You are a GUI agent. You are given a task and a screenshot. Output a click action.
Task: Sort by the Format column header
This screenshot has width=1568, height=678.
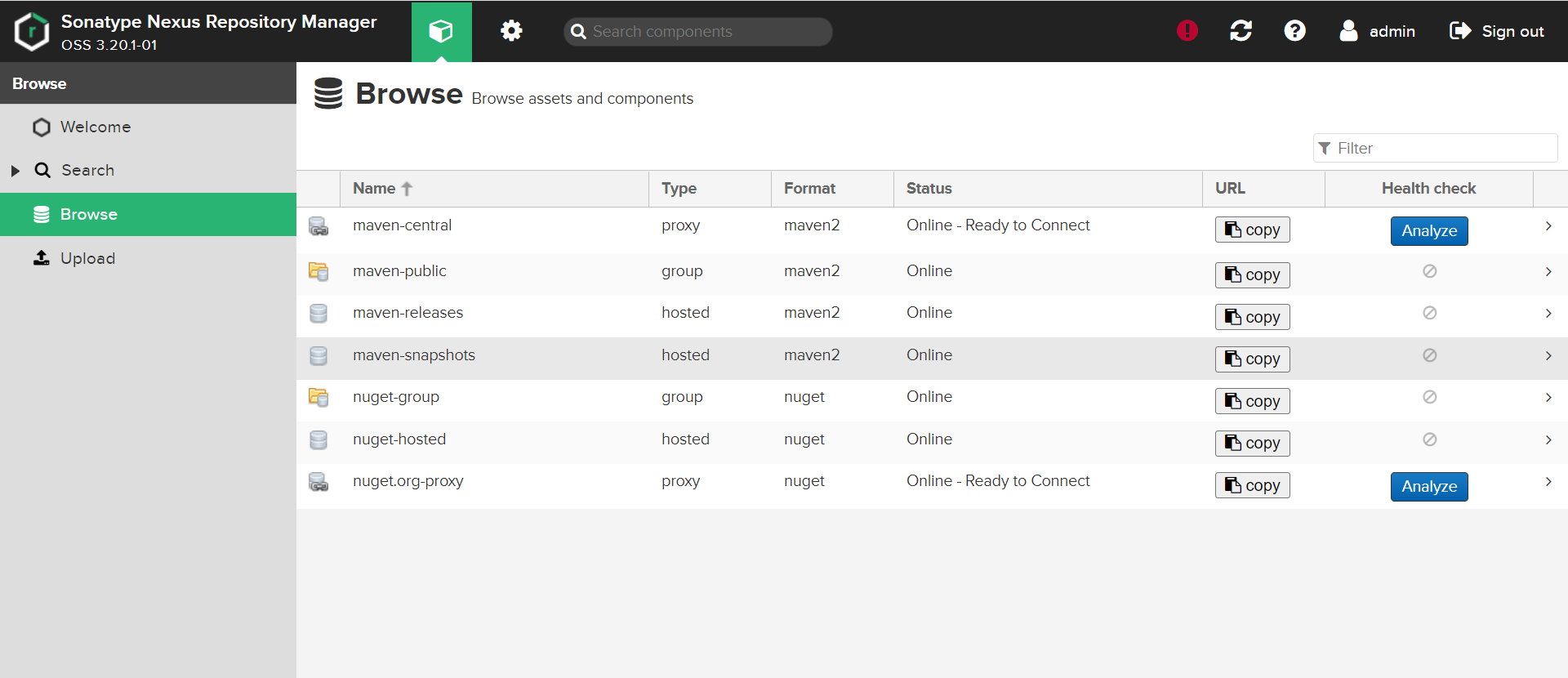pyautogui.click(x=832, y=189)
